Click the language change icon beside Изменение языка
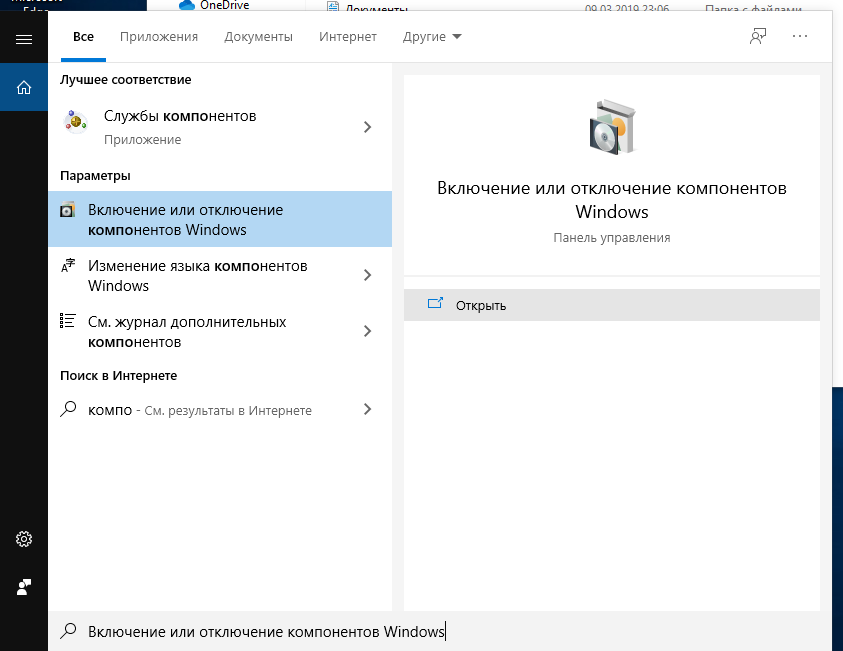843x651 pixels. coord(68,265)
